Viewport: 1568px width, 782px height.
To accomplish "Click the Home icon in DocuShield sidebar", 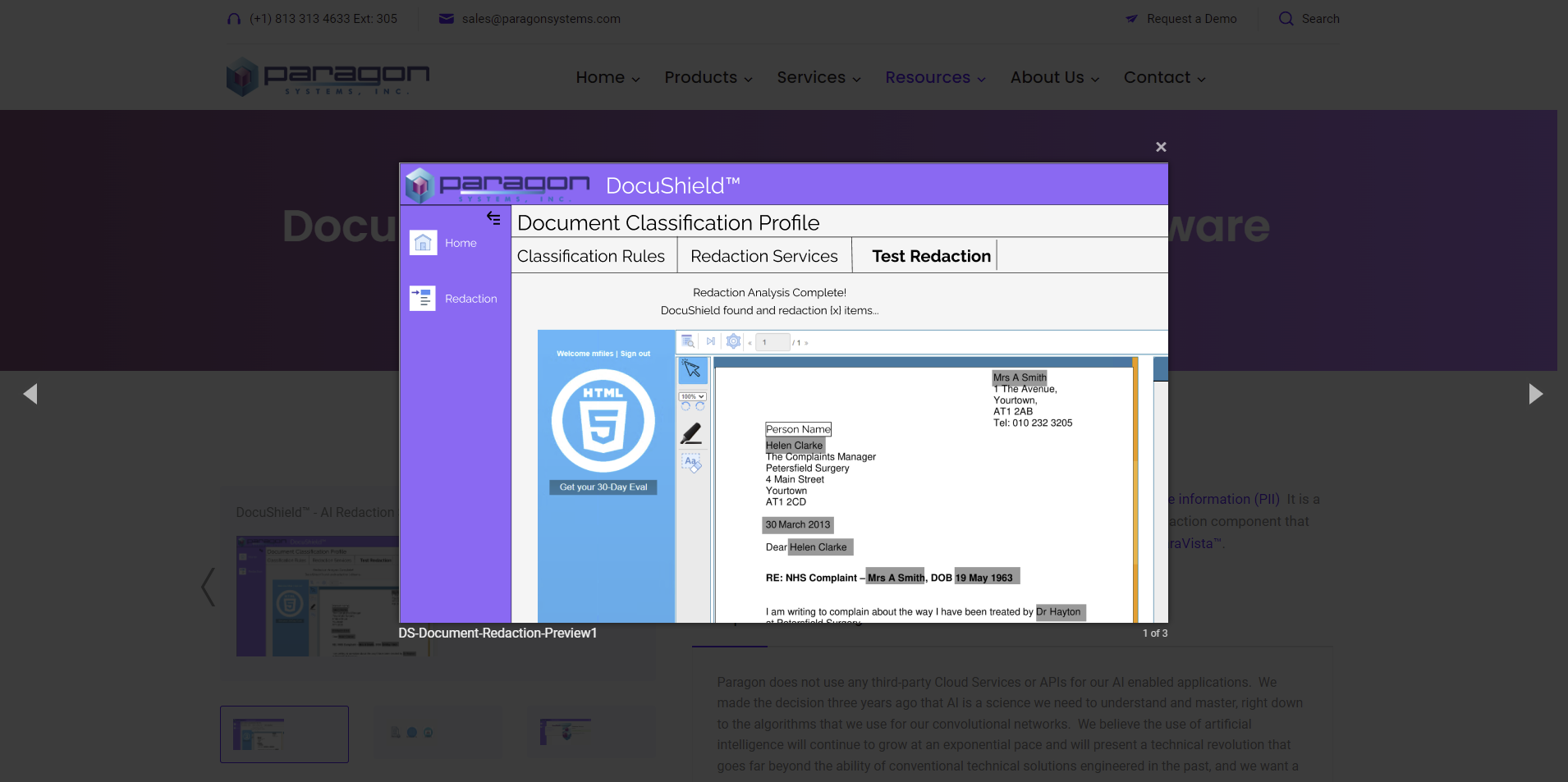I will pyautogui.click(x=423, y=242).
